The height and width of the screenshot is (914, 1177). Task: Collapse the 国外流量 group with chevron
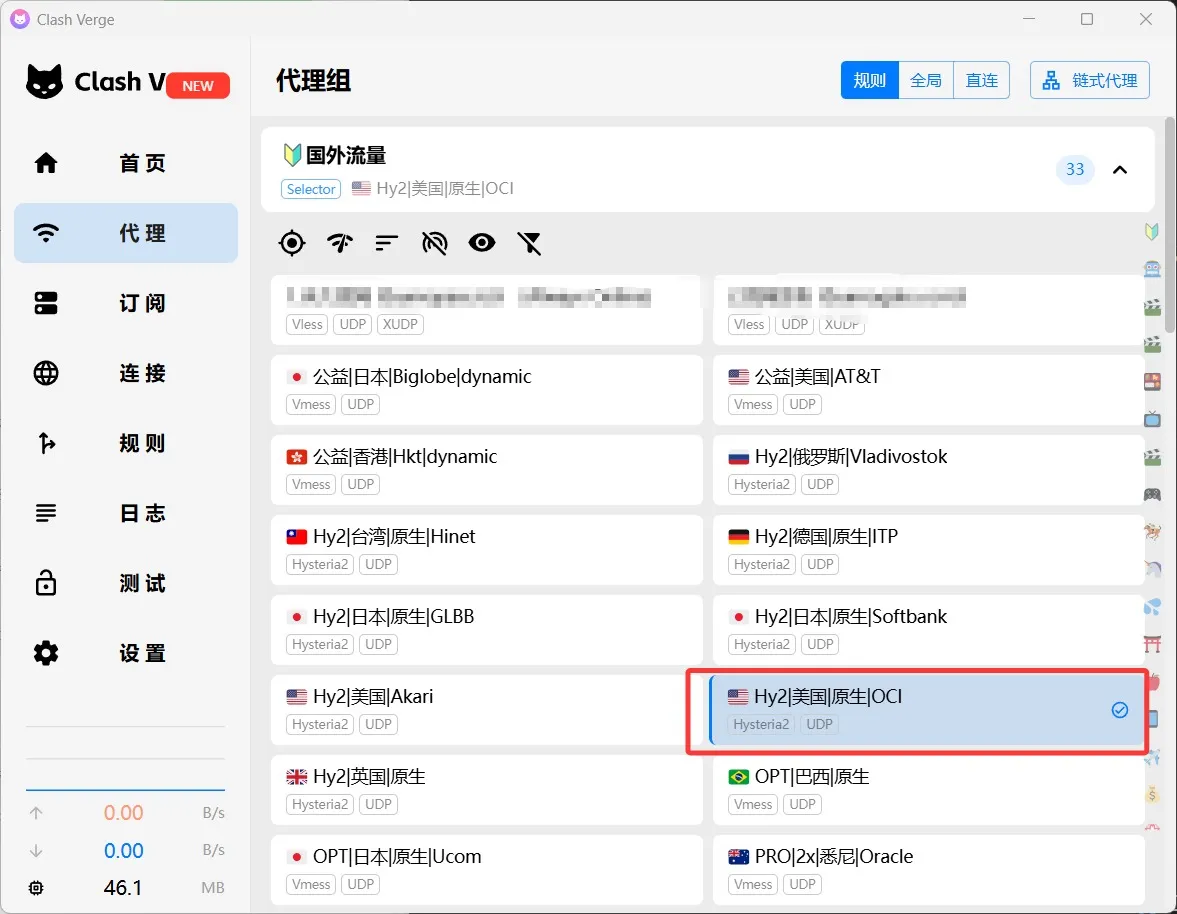point(1119,170)
